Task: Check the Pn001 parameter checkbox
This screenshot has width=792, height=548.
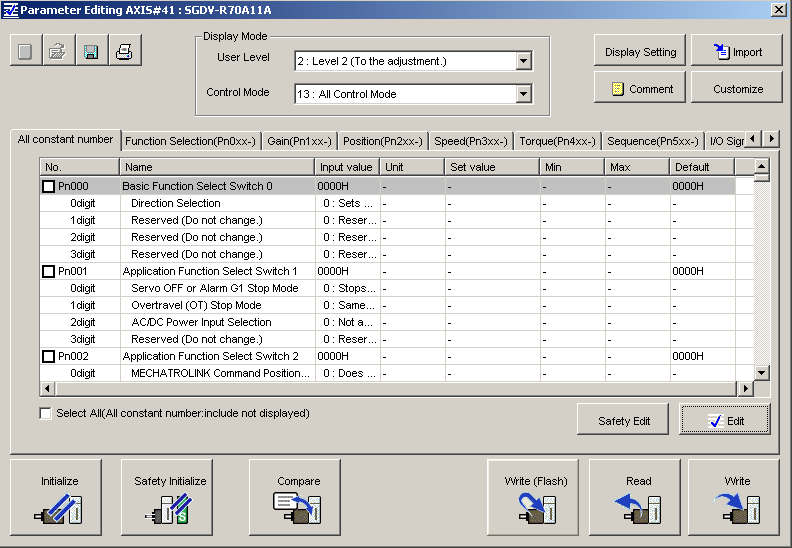Action: (48, 271)
